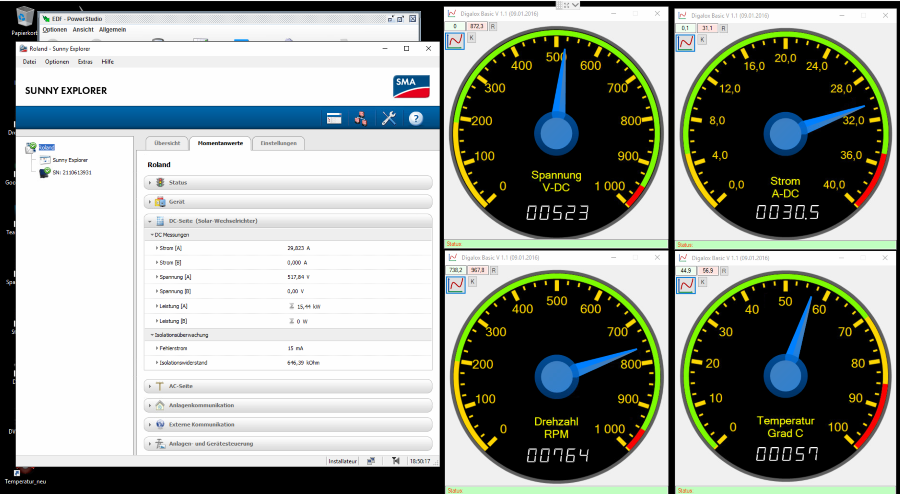Open Optionen menu in PowerStudio window
This screenshot has width=900, height=494.
point(55,30)
